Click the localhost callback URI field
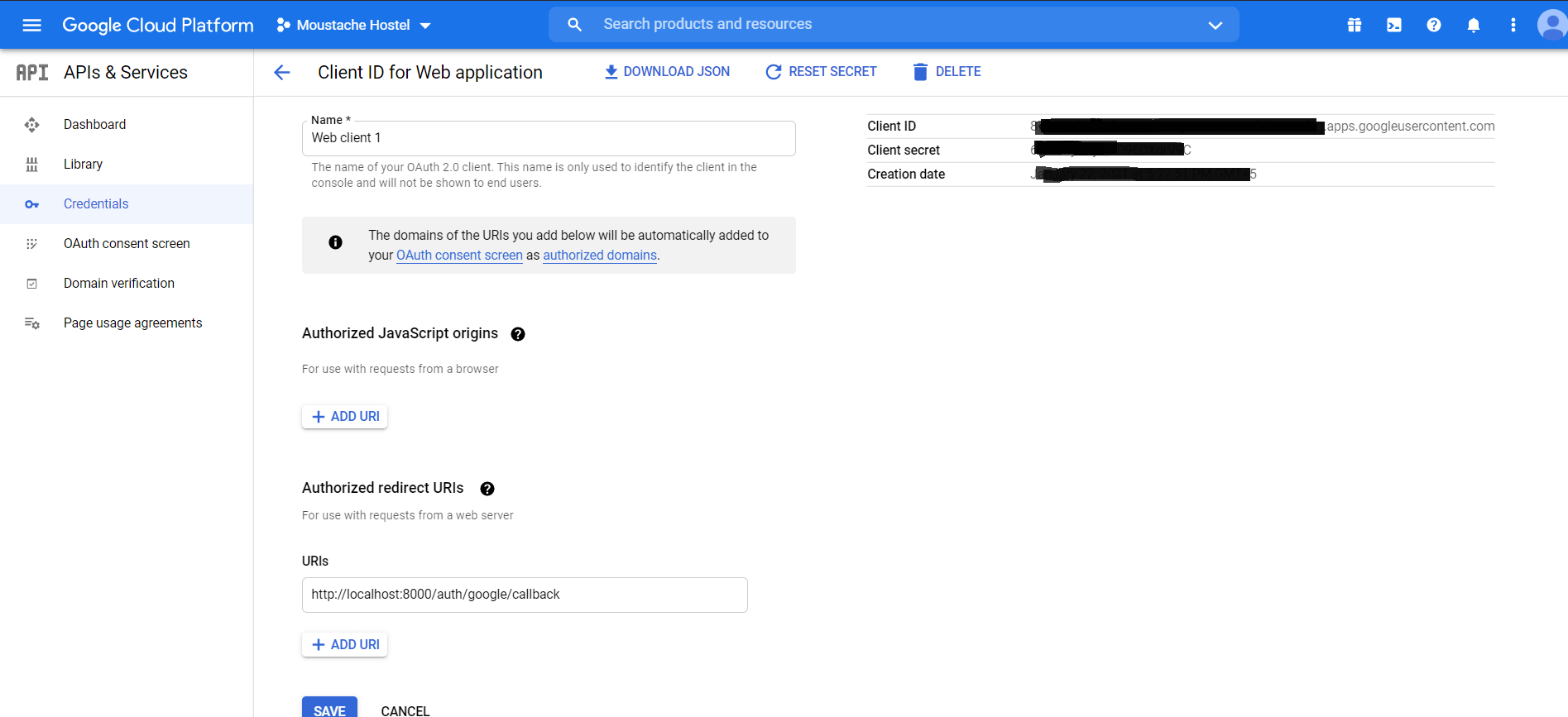The image size is (1568, 717). [525, 595]
